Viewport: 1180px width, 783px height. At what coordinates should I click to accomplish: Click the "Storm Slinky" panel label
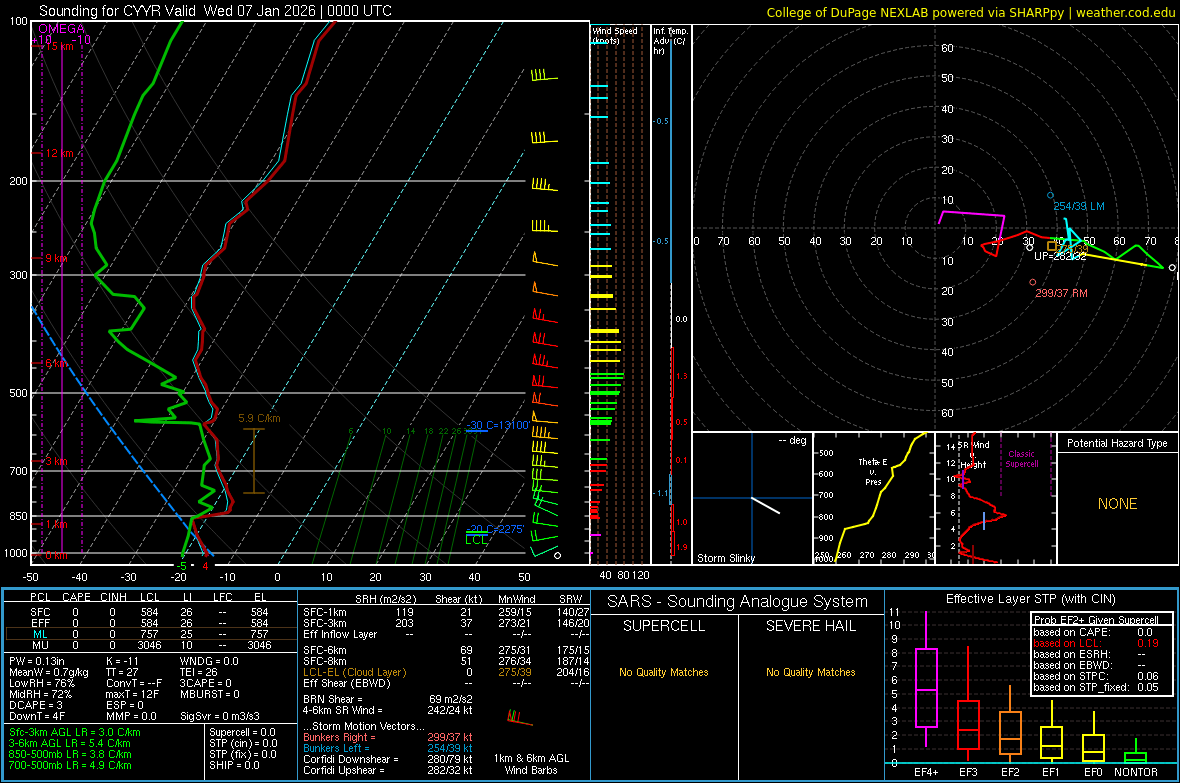pyautogui.click(x=725, y=558)
